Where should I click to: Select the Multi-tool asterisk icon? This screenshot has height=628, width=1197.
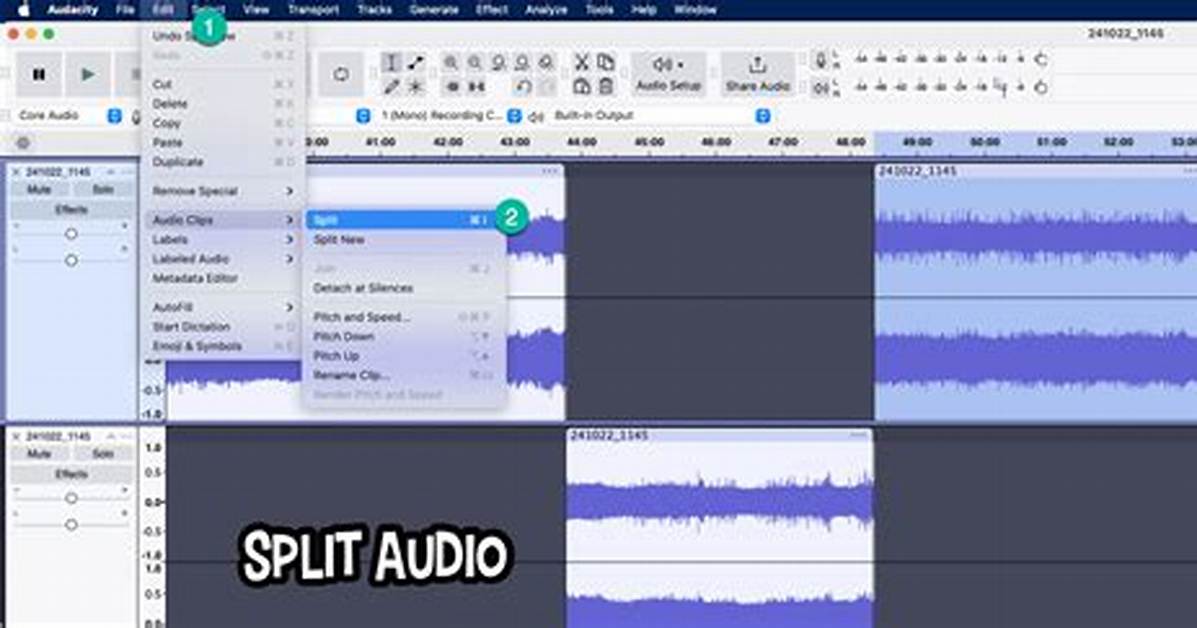[415, 86]
